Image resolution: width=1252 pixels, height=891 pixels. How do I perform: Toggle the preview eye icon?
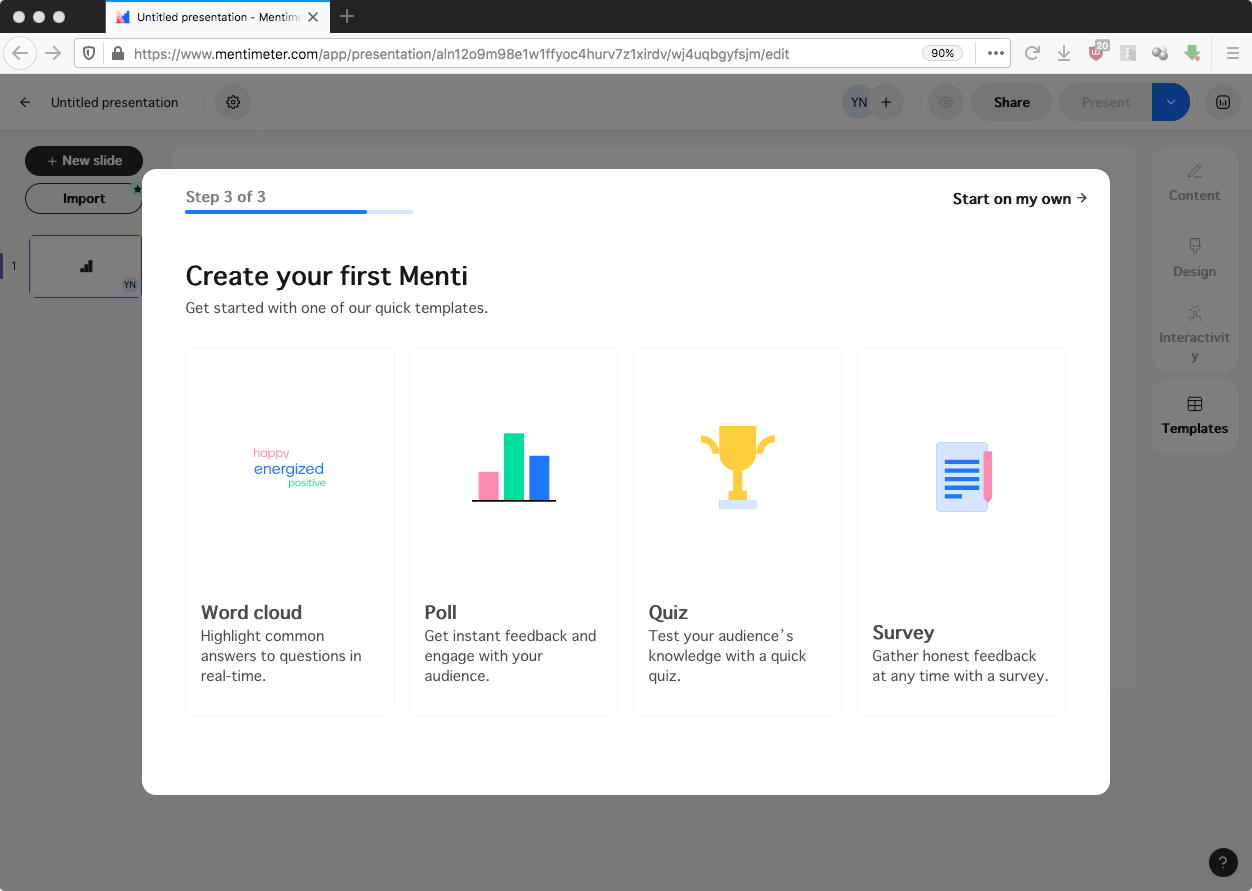946,102
